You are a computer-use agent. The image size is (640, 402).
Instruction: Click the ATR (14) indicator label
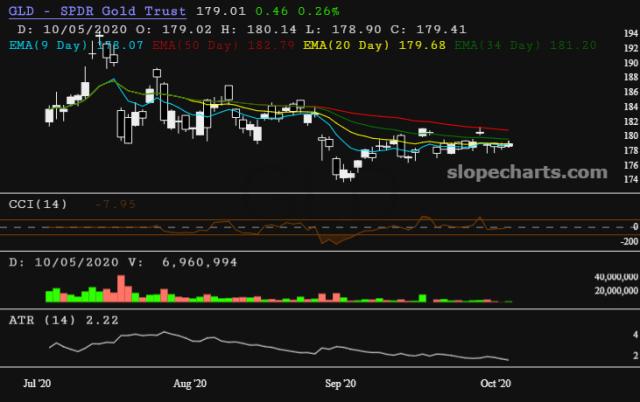pyautogui.click(x=42, y=320)
